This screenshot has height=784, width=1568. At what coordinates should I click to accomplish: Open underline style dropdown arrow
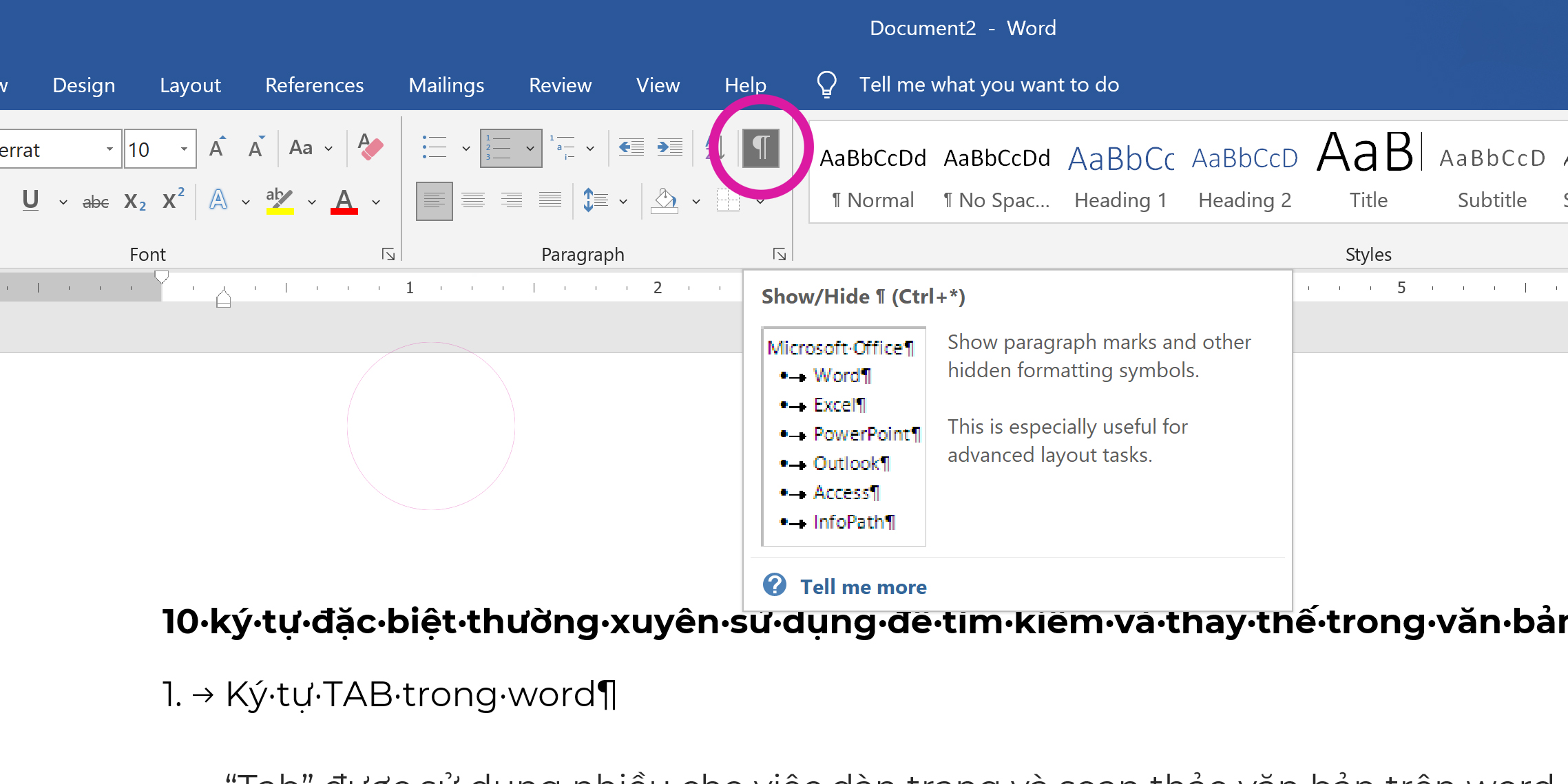(63, 202)
